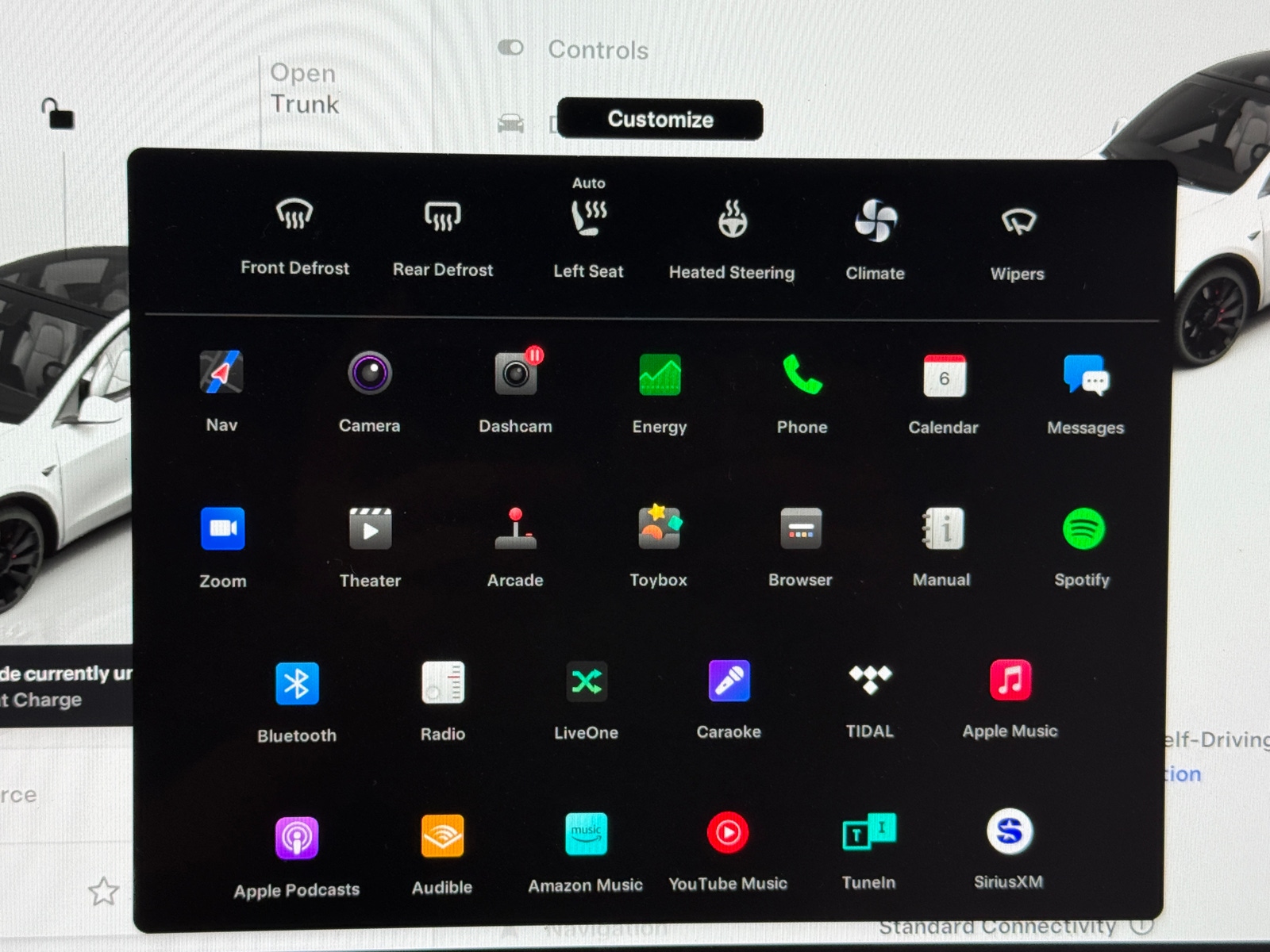Tap the car icon left of Customize
This screenshot has width=1270, height=952.
[x=510, y=123]
